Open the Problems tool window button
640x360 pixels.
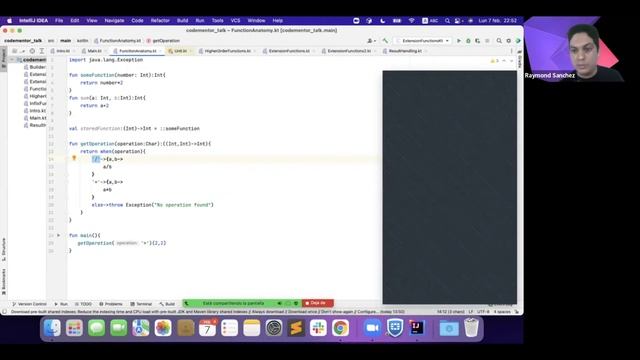[x=111, y=304]
